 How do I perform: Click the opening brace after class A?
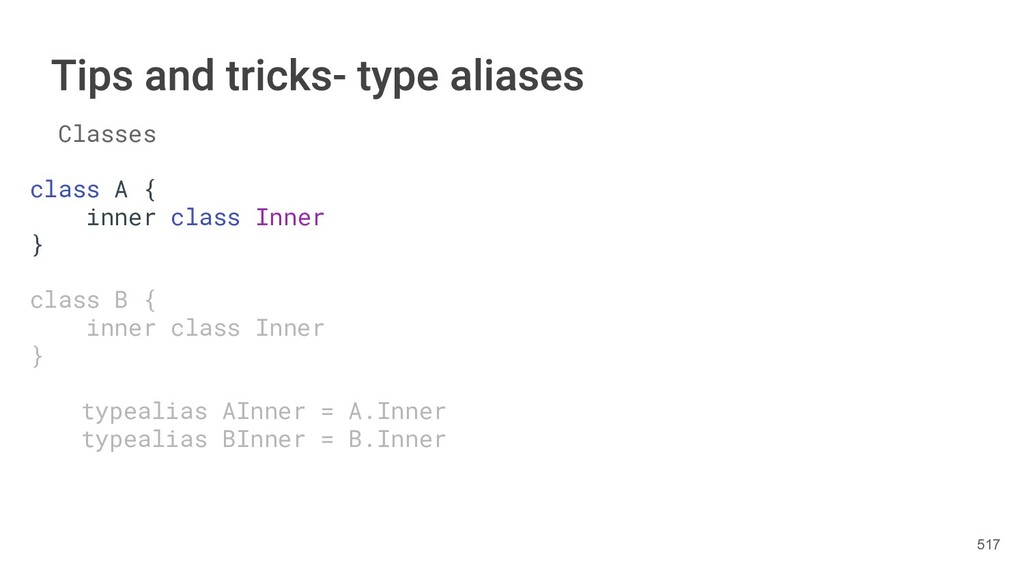point(149,189)
